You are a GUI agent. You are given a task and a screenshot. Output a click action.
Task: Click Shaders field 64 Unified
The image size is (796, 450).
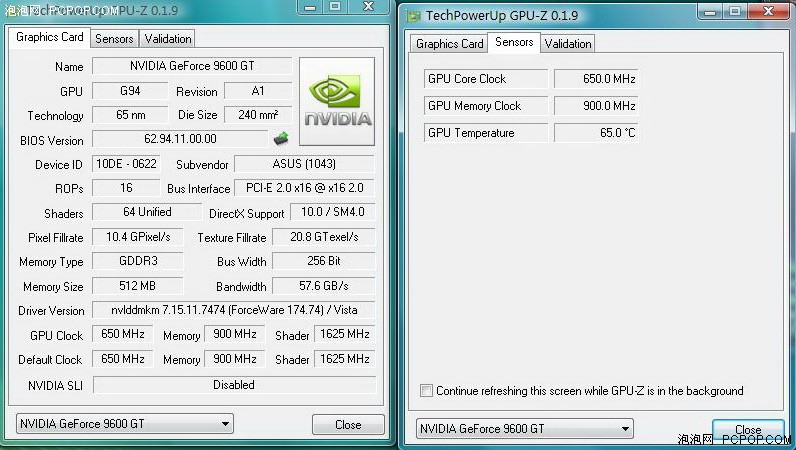[x=147, y=212]
